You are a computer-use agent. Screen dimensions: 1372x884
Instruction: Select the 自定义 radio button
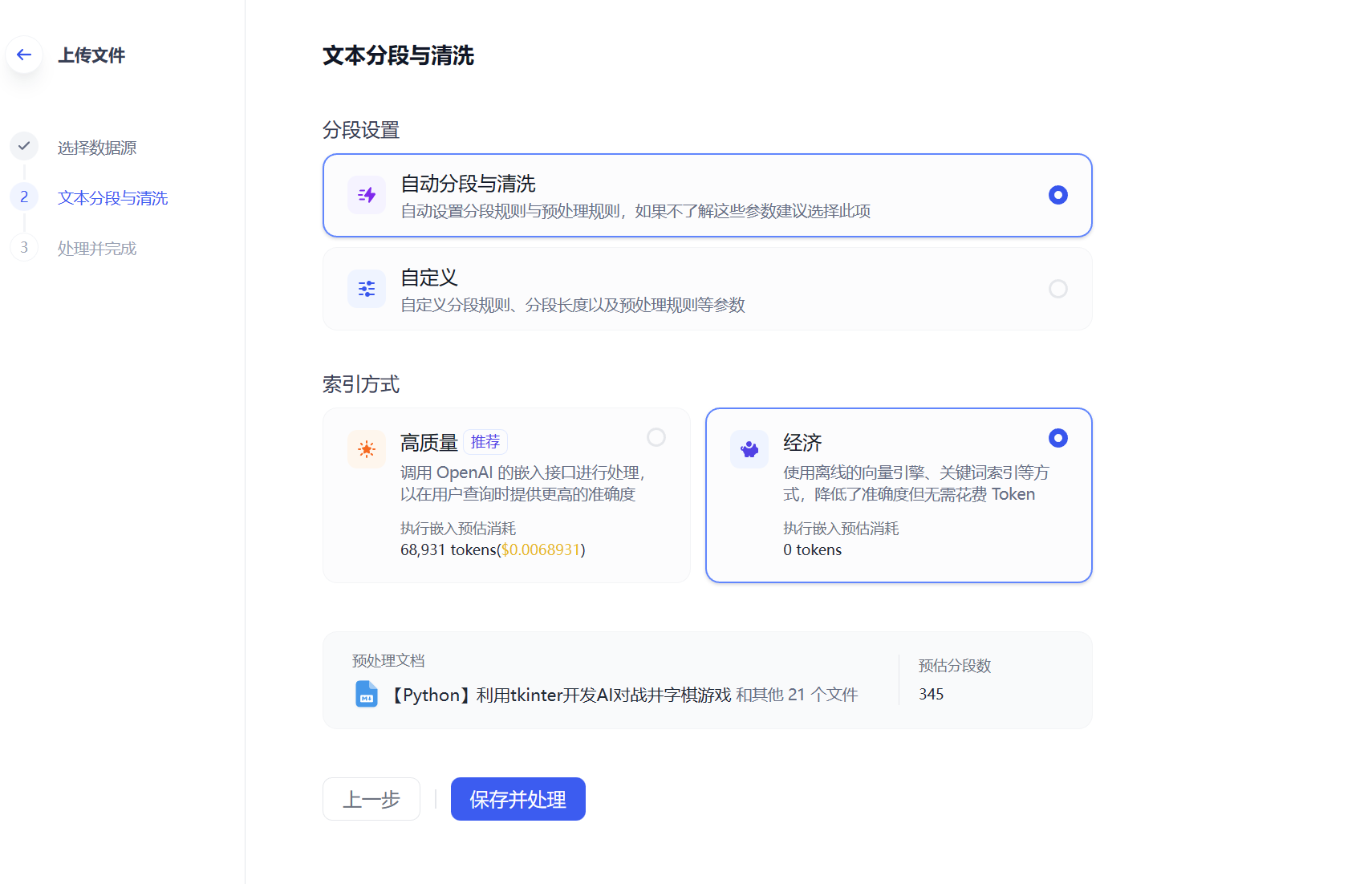[1058, 289]
